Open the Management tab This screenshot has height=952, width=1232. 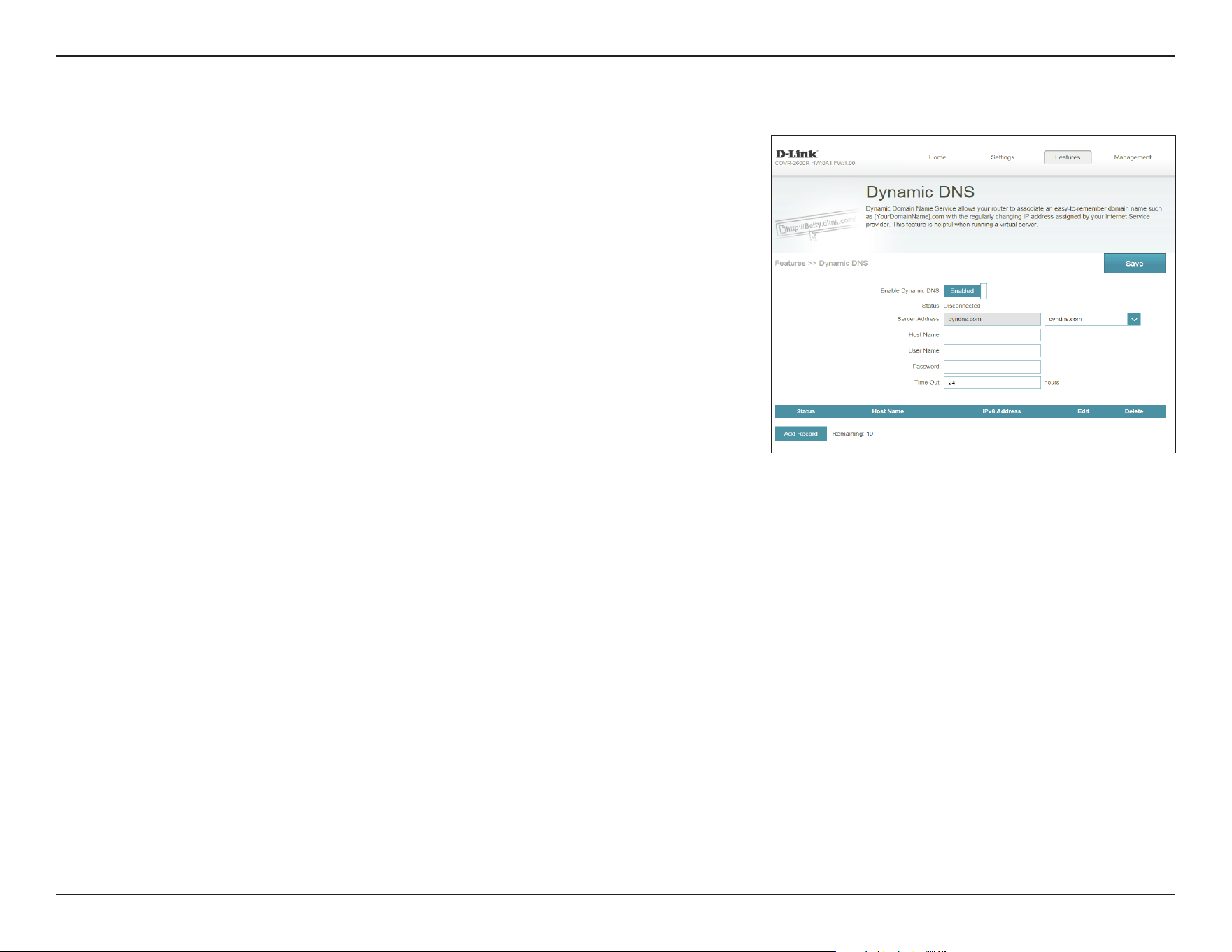1133,157
